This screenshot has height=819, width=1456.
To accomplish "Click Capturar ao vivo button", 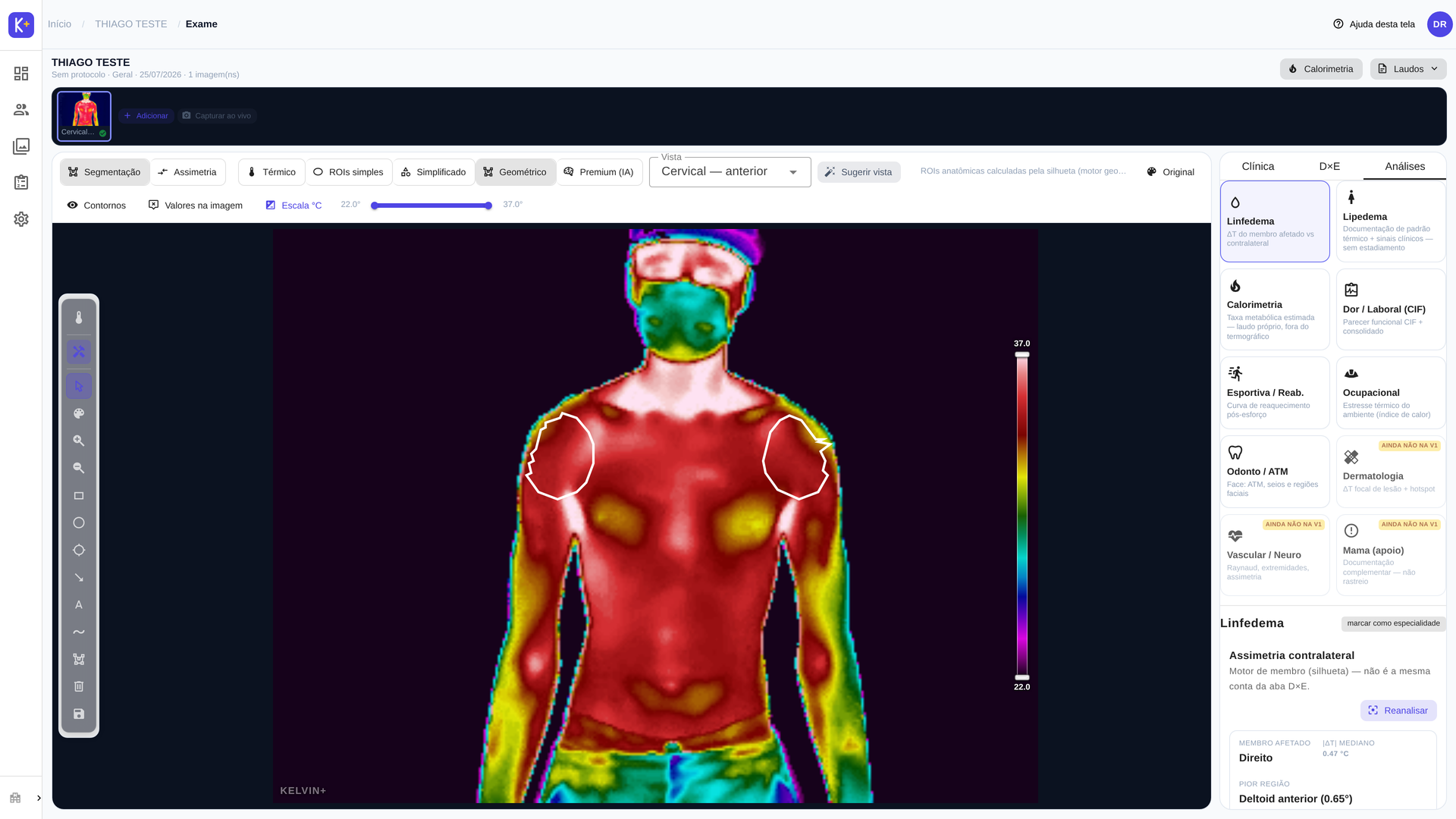I will click(x=217, y=116).
